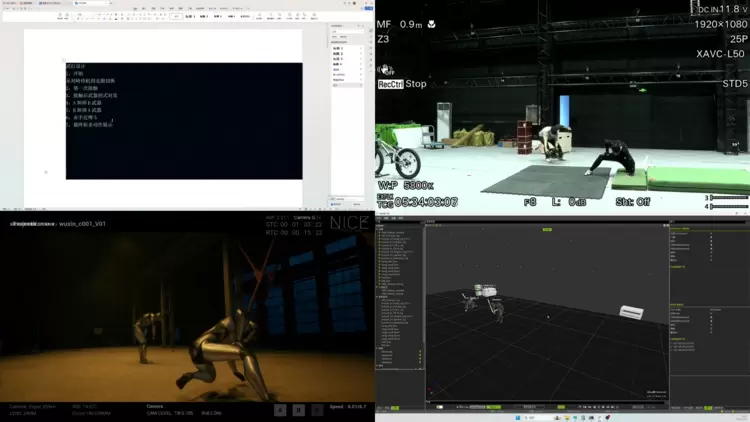
Task: Toggle the green visibility box in mocap tree
Action: 418,352
